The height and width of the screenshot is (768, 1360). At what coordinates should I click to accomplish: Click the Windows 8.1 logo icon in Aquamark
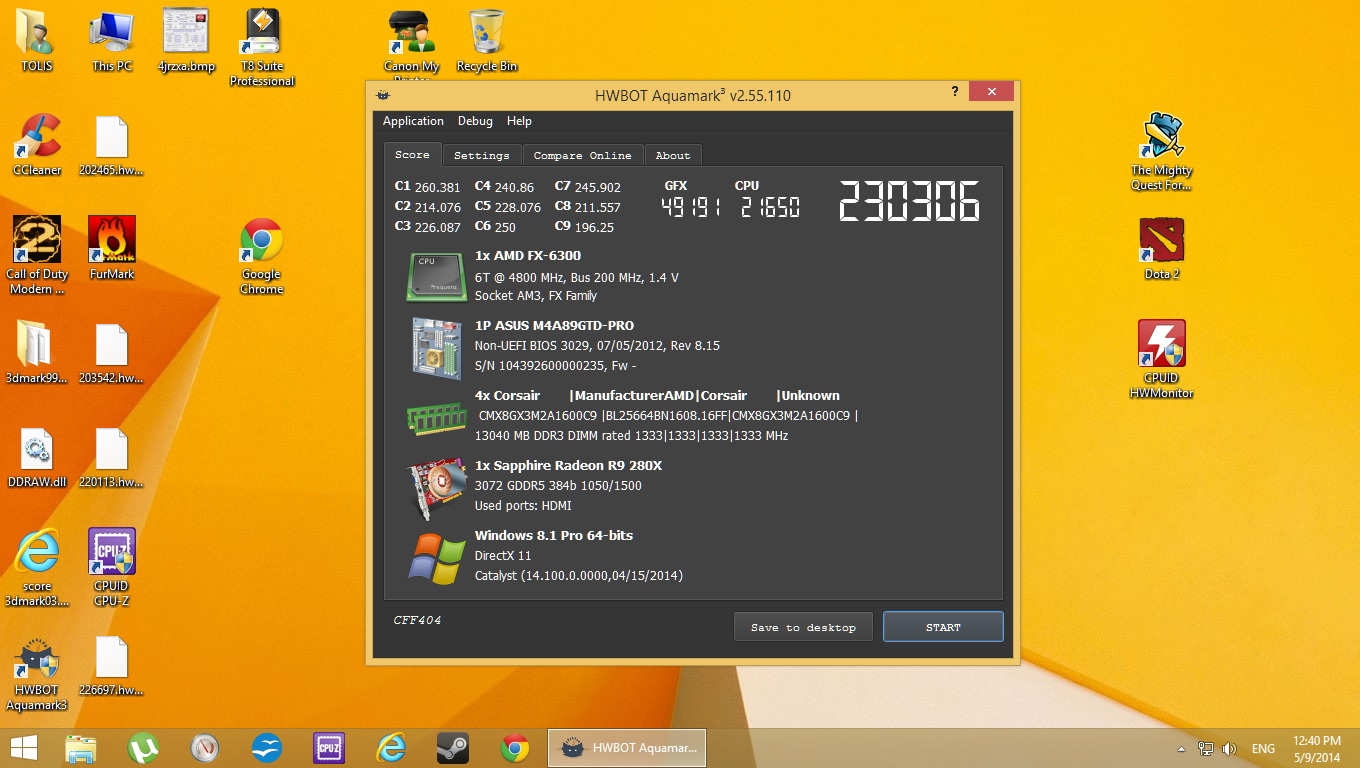coord(437,558)
